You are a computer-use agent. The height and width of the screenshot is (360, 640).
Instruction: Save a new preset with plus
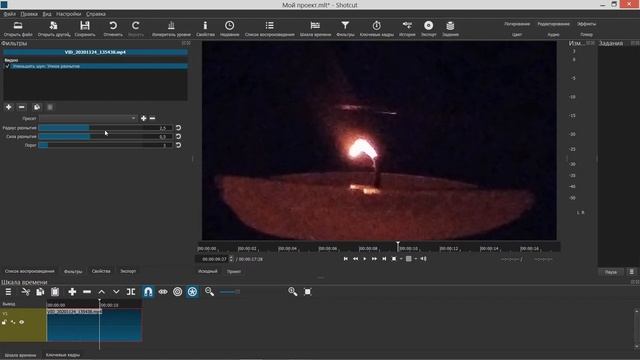coord(143,118)
